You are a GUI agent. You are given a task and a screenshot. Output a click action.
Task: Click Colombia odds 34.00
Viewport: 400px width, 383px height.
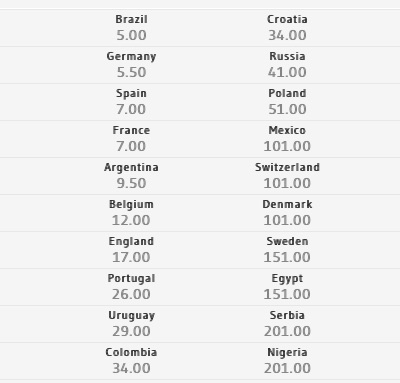[131, 361]
